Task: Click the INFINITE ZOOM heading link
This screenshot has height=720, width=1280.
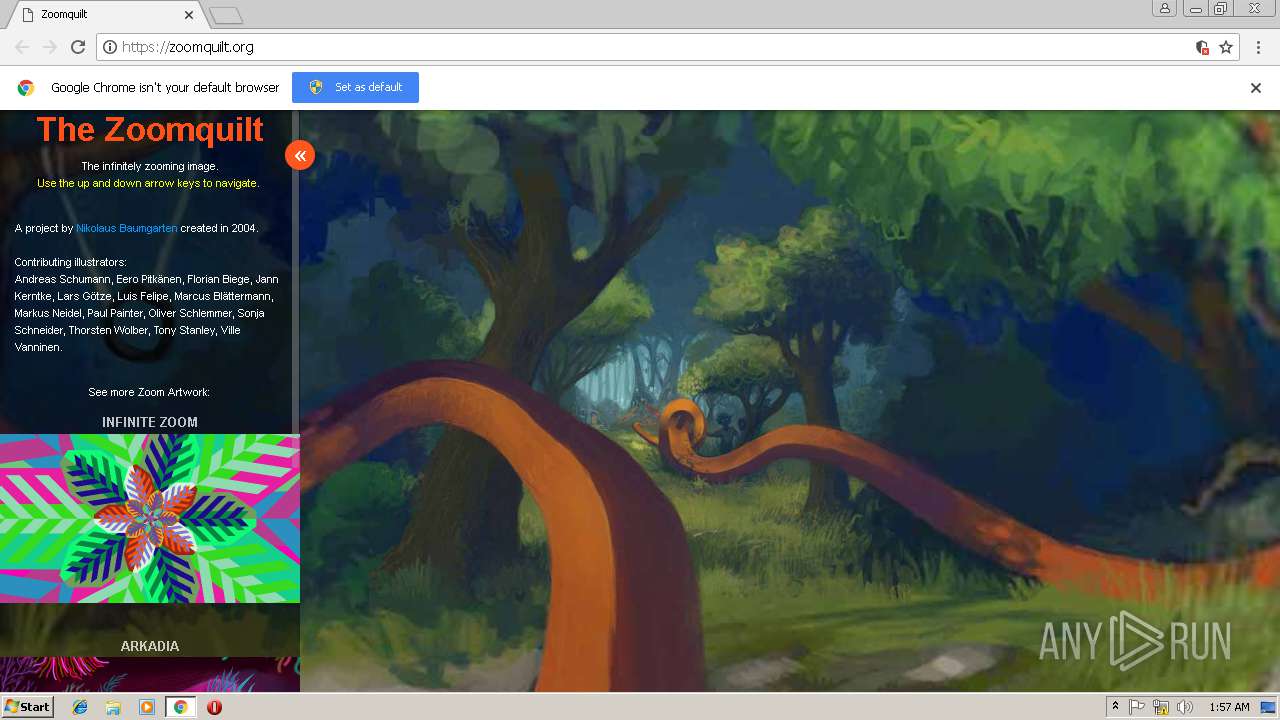Action: (x=150, y=422)
